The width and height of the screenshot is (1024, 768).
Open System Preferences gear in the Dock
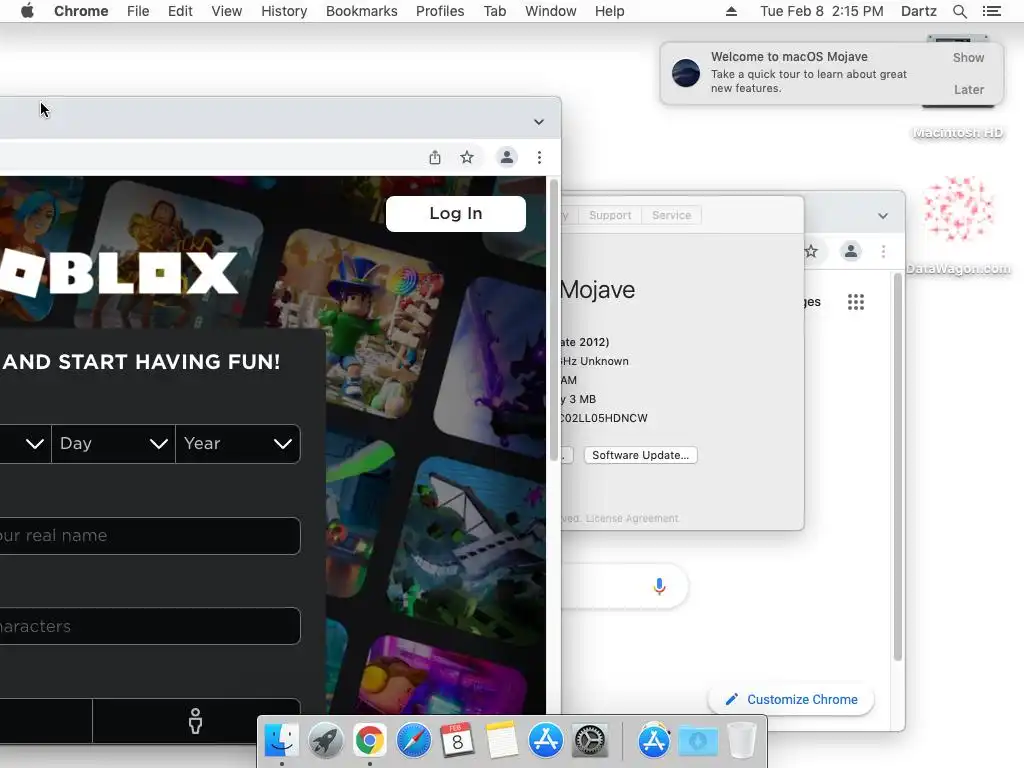(x=590, y=741)
